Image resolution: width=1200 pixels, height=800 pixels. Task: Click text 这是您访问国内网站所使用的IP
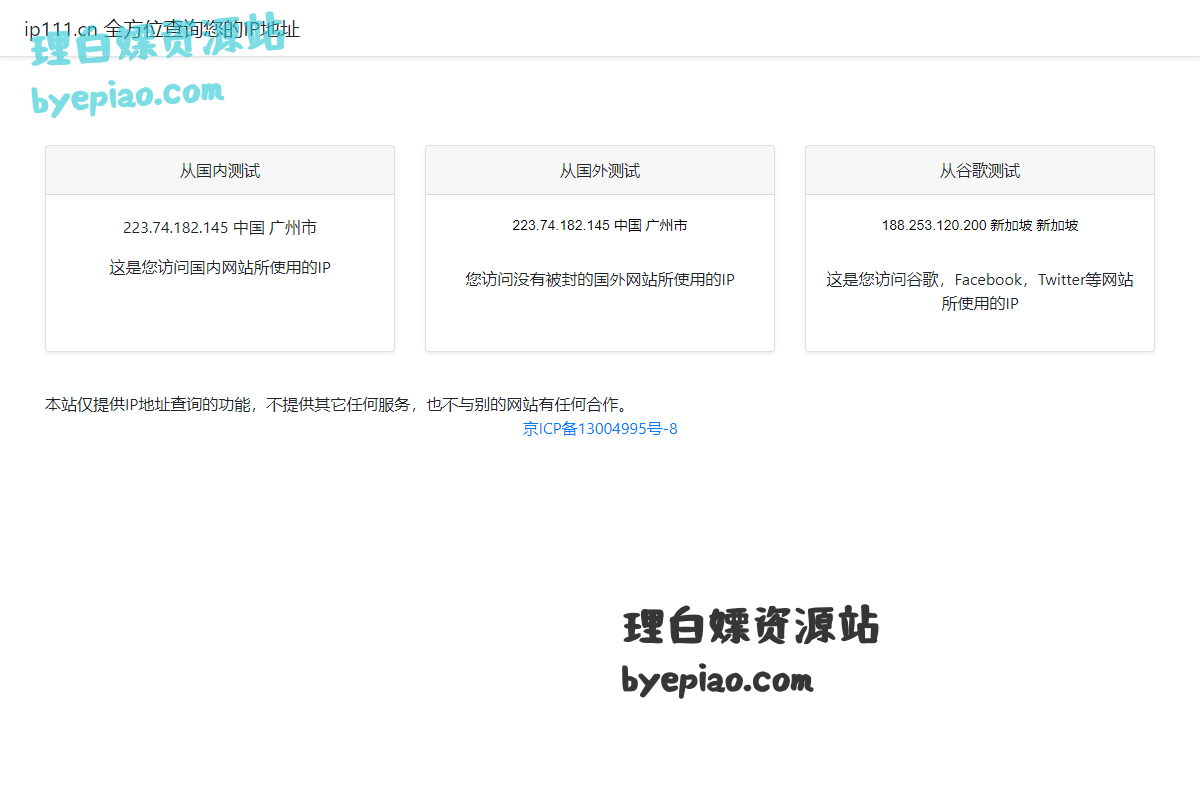[x=220, y=268]
